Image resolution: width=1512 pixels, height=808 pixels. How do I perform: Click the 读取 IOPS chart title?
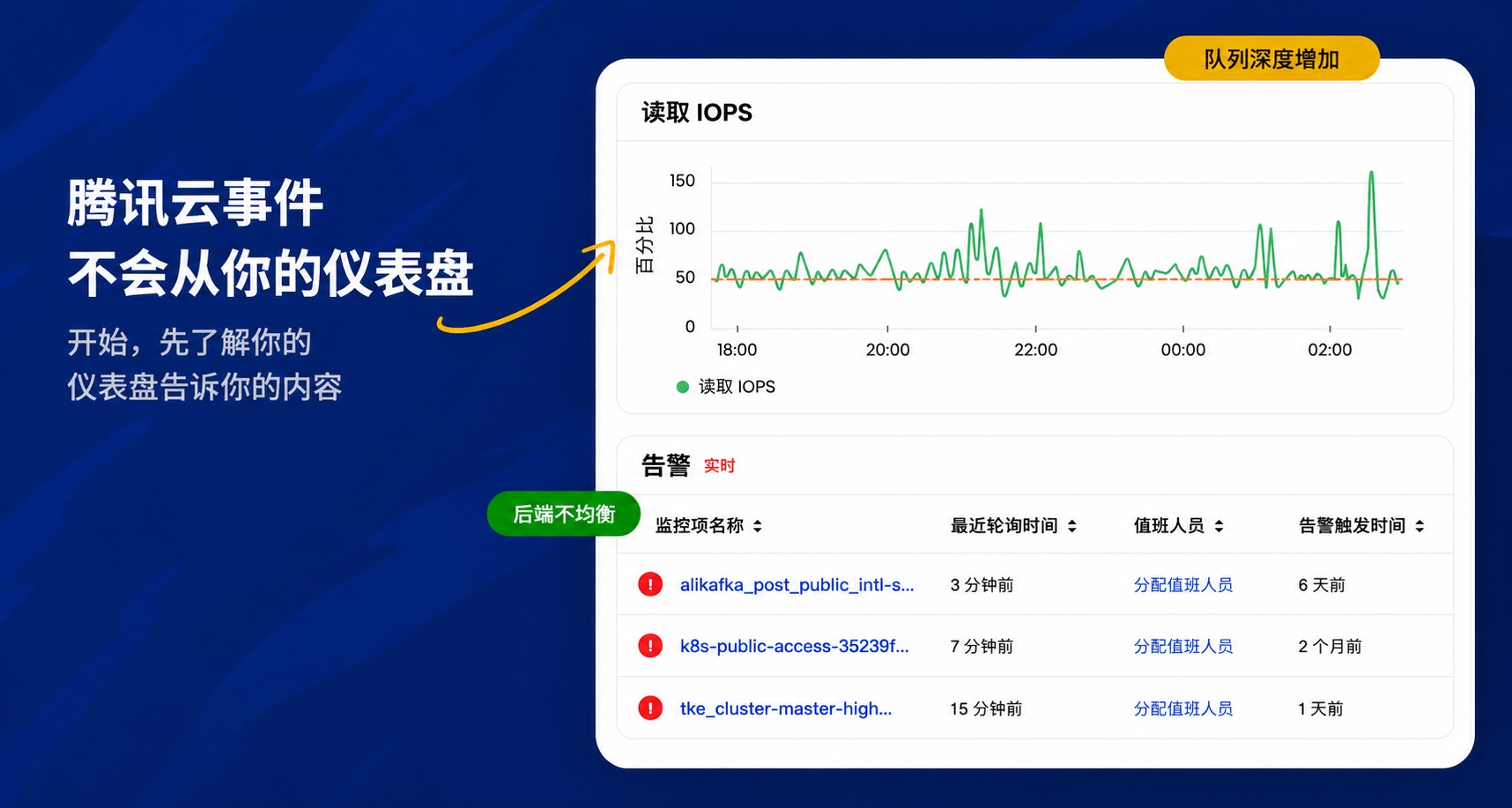(x=697, y=113)
